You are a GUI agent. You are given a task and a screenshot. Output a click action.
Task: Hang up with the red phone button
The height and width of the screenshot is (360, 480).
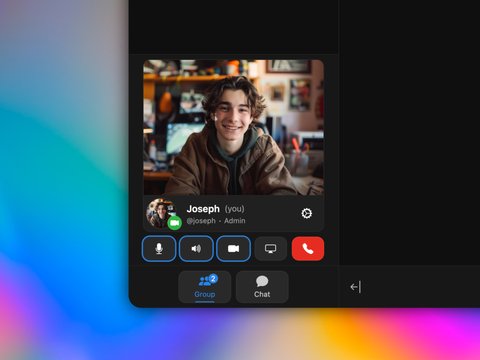coord(308,249)
